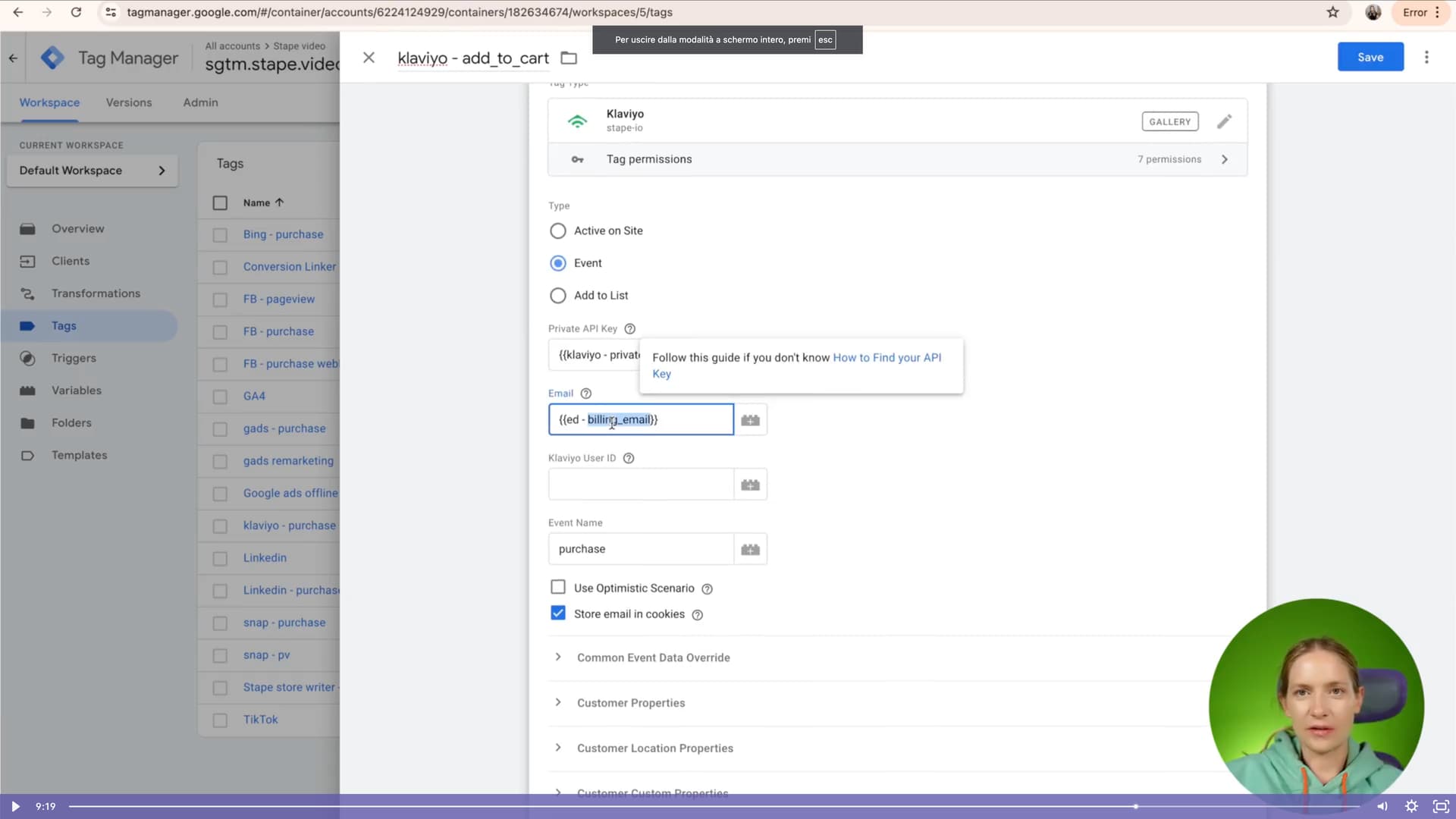Screen dimensions: 1456x819
Task: Insert variable in Klaviyo User ID field
Action: point(751,485)
